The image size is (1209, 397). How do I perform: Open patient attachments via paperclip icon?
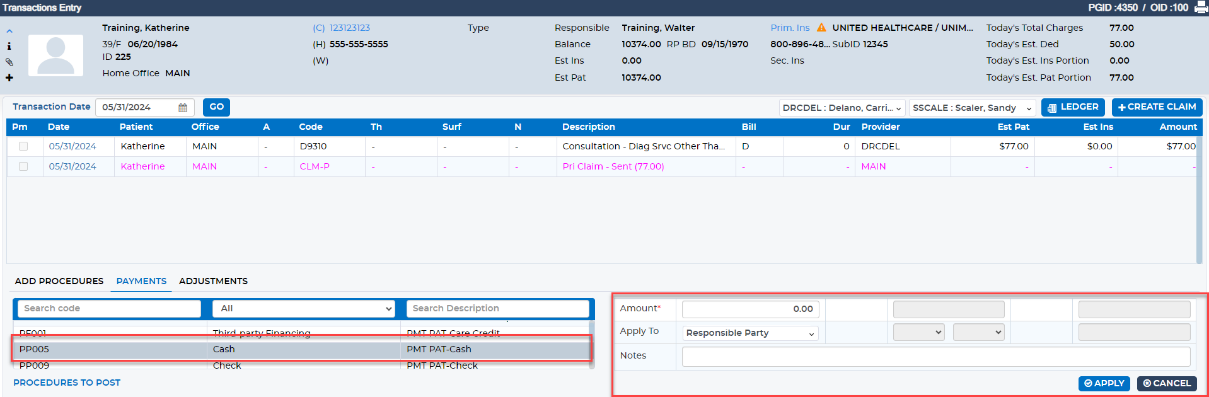pos(9,62)
